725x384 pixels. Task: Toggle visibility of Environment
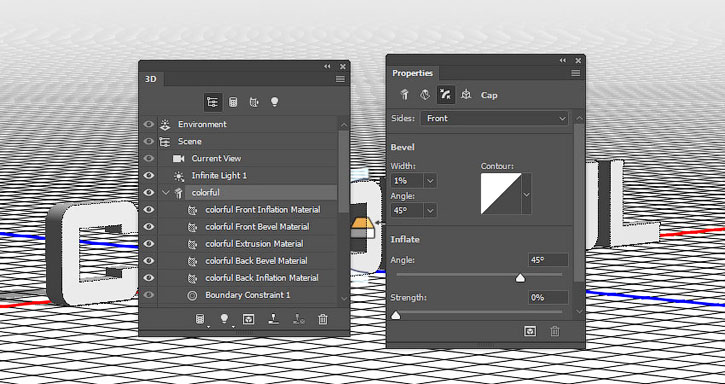(148, 124)
